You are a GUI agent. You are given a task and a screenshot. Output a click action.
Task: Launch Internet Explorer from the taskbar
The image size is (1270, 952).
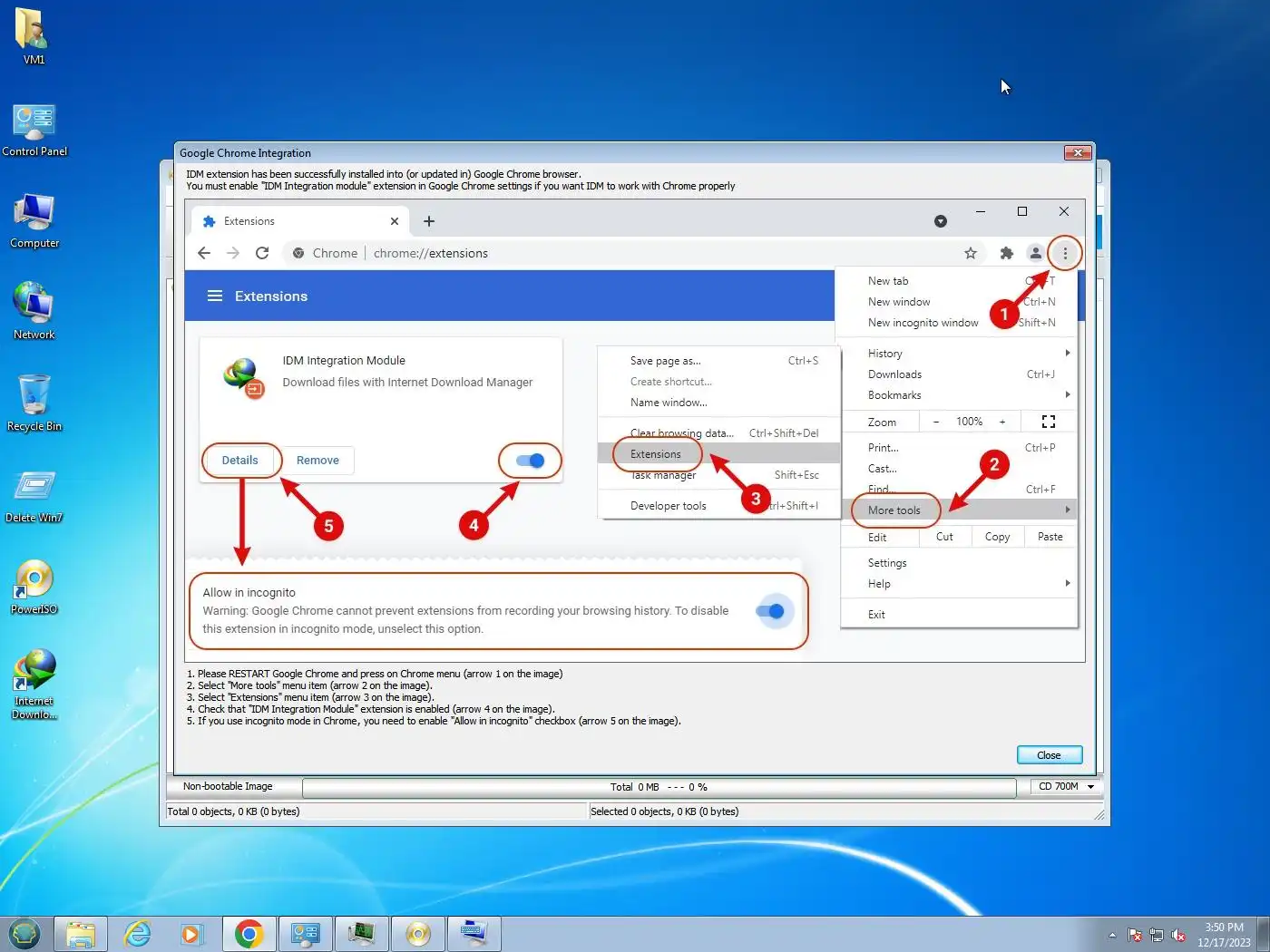(x=137, y=934)
